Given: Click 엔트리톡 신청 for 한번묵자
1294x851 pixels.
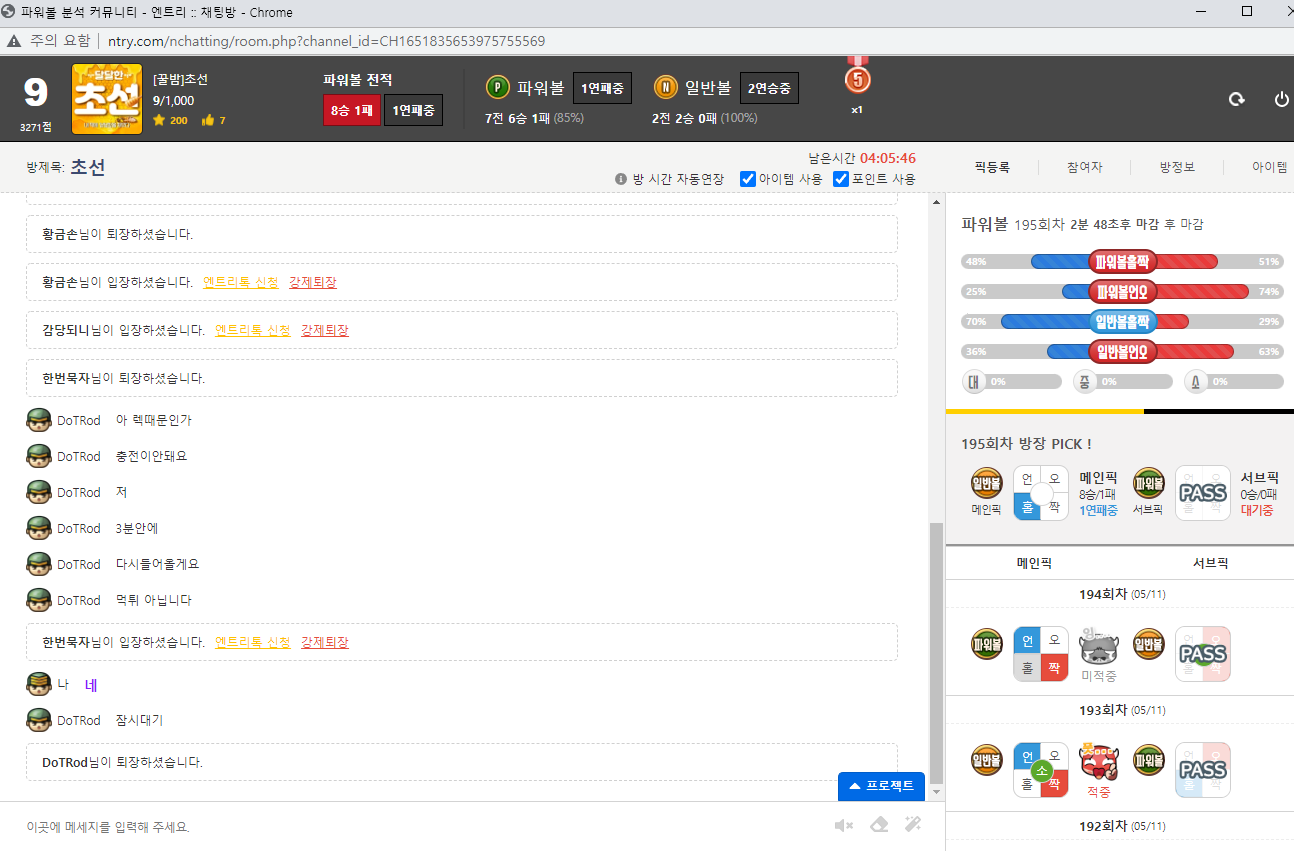Looking at the screenshot, I should [x=253, y=642].
